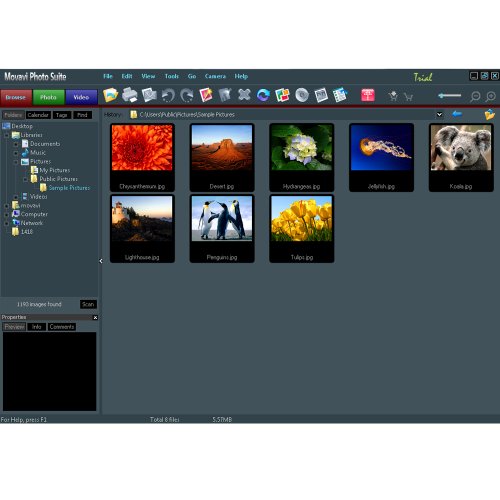Click the Desktop icon in the folder tree
The image size is (500, 500).
click(6, 126)
